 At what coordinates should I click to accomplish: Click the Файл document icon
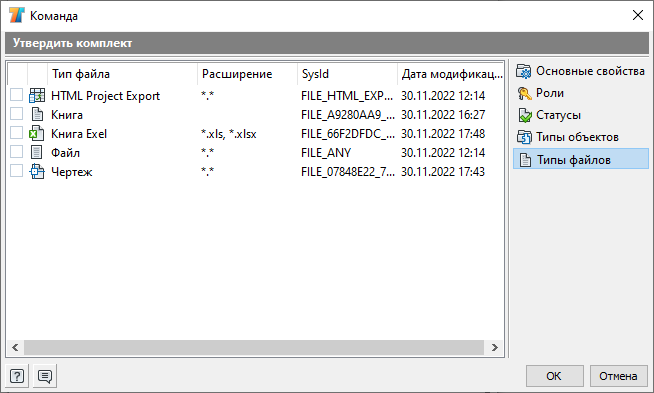37,152
